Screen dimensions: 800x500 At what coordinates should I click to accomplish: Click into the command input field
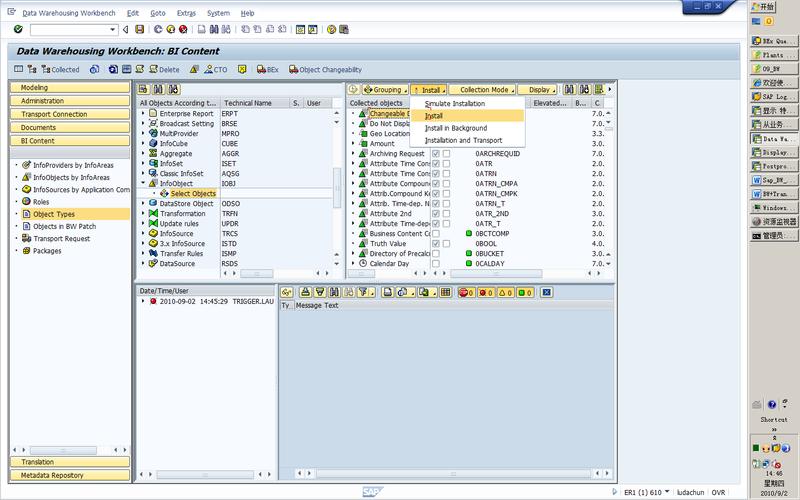pos(70,30)
